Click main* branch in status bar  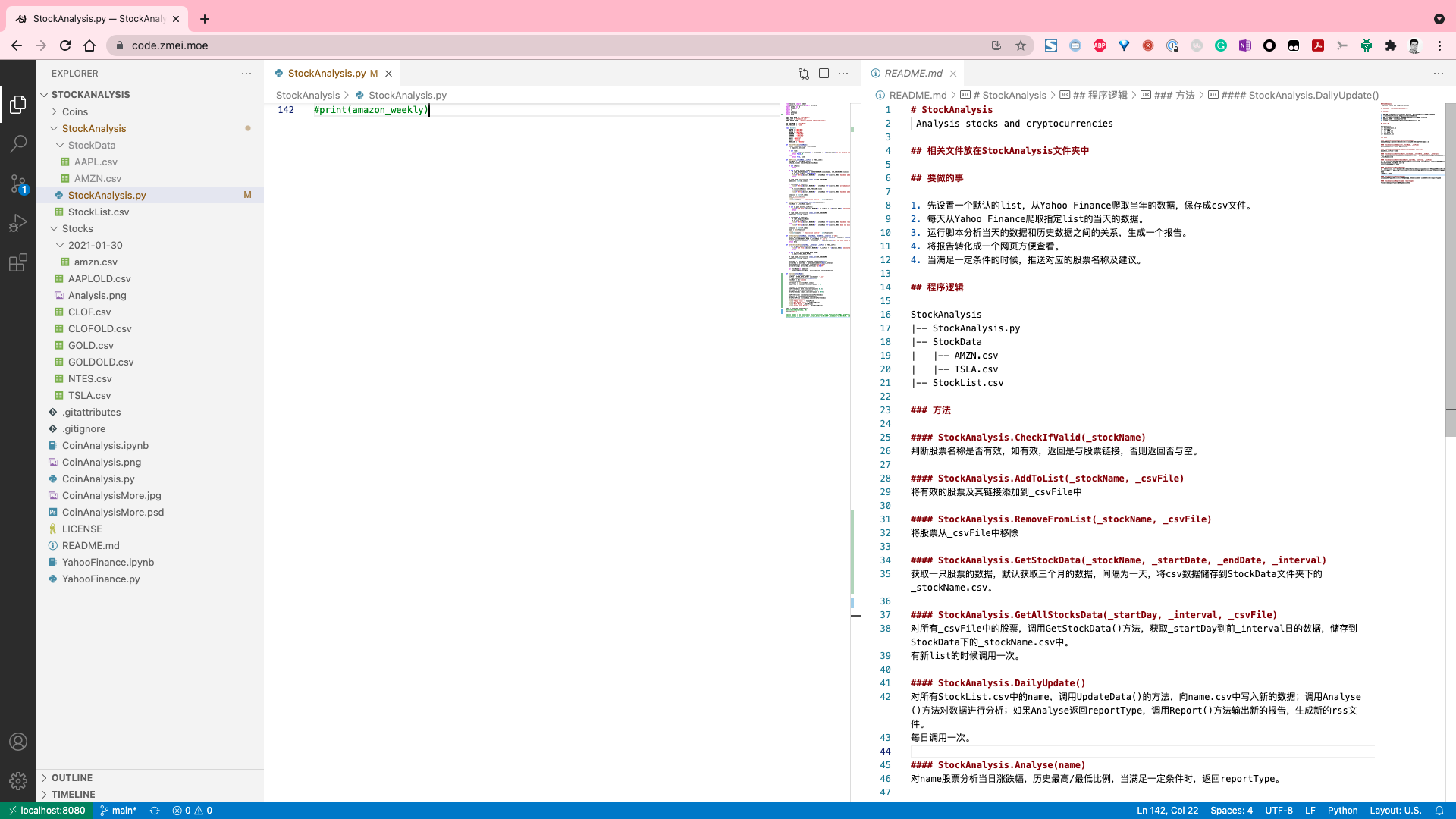click(x=119, y=811)
